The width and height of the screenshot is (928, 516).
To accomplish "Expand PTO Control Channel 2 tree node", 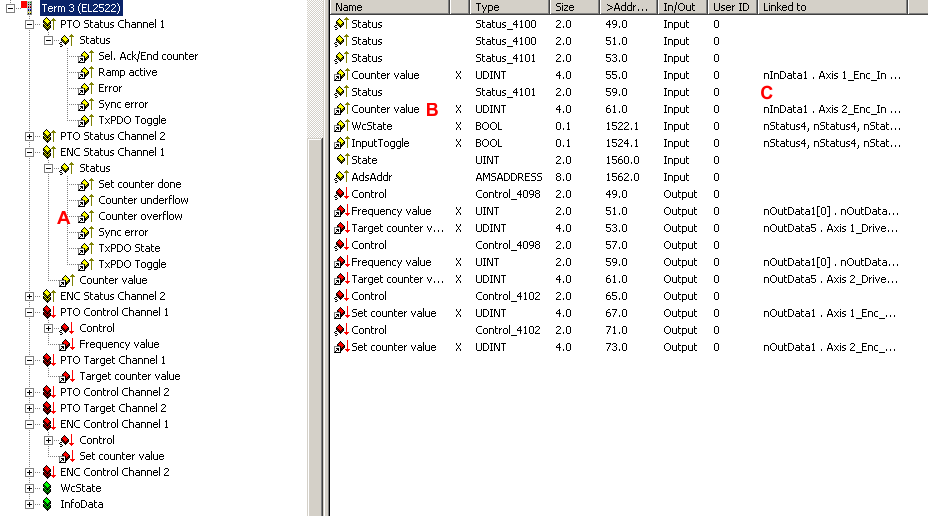I will coord(29,392).
